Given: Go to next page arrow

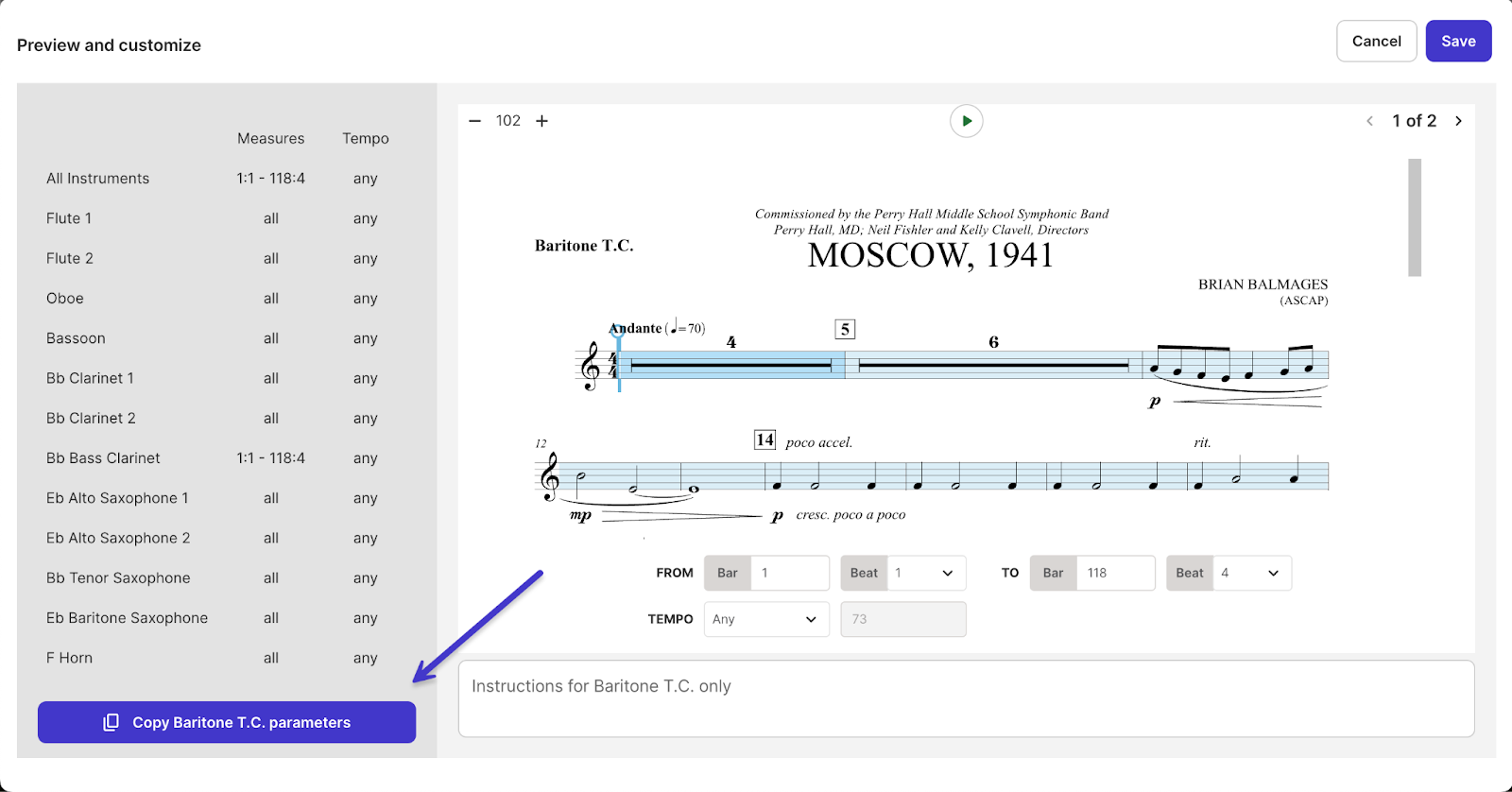Looking at the screenshot, I should (1458, 121).
